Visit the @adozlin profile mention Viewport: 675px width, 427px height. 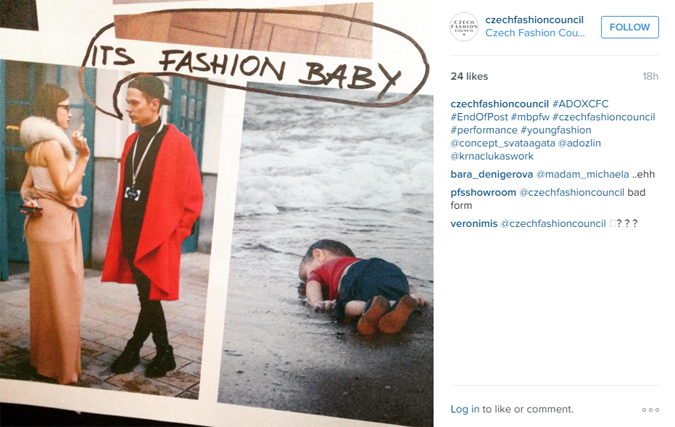coord(579,143)
